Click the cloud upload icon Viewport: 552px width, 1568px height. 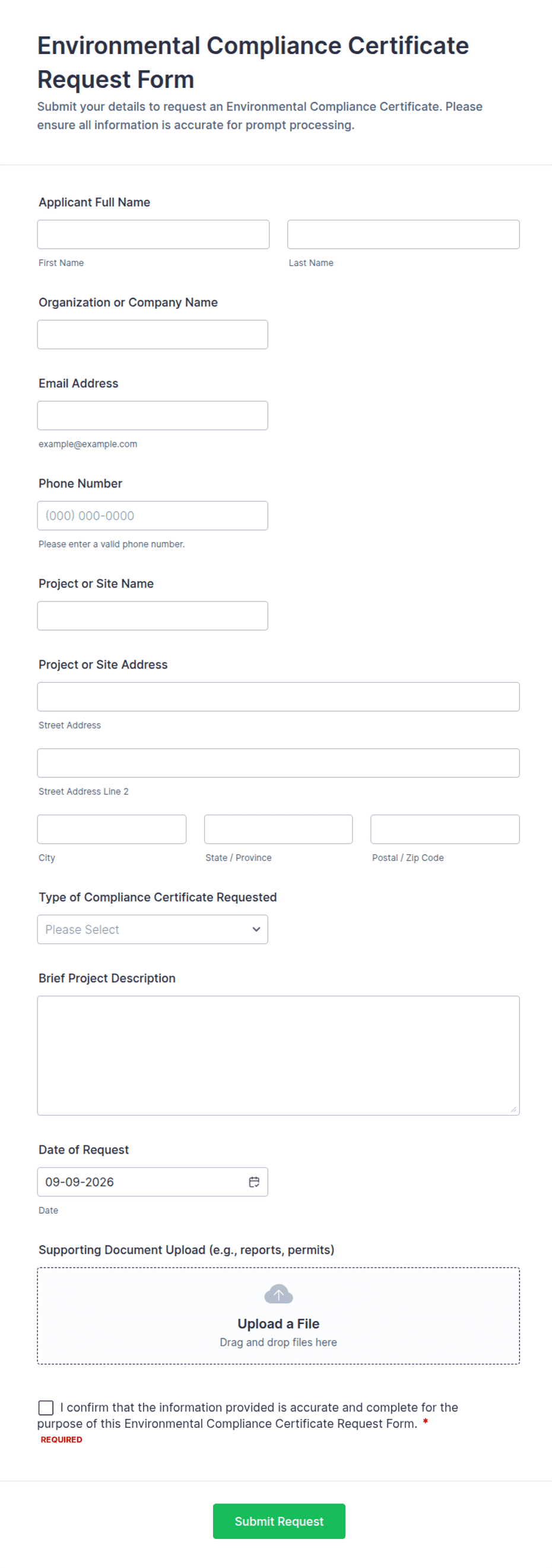coord(278,1294)
